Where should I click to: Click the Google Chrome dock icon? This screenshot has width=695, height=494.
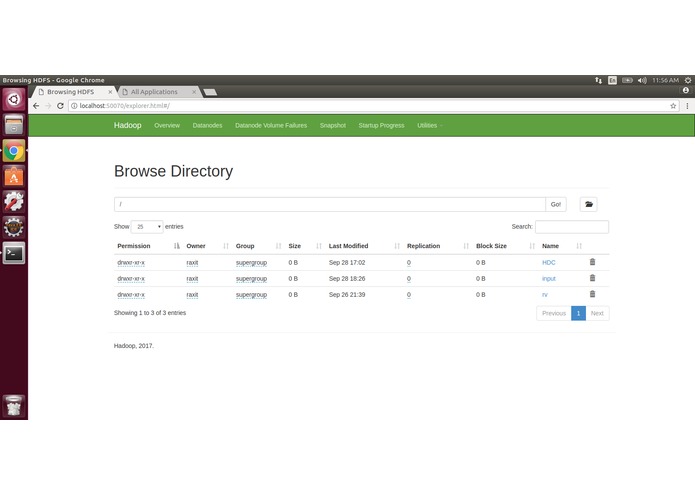coord(14,151)
